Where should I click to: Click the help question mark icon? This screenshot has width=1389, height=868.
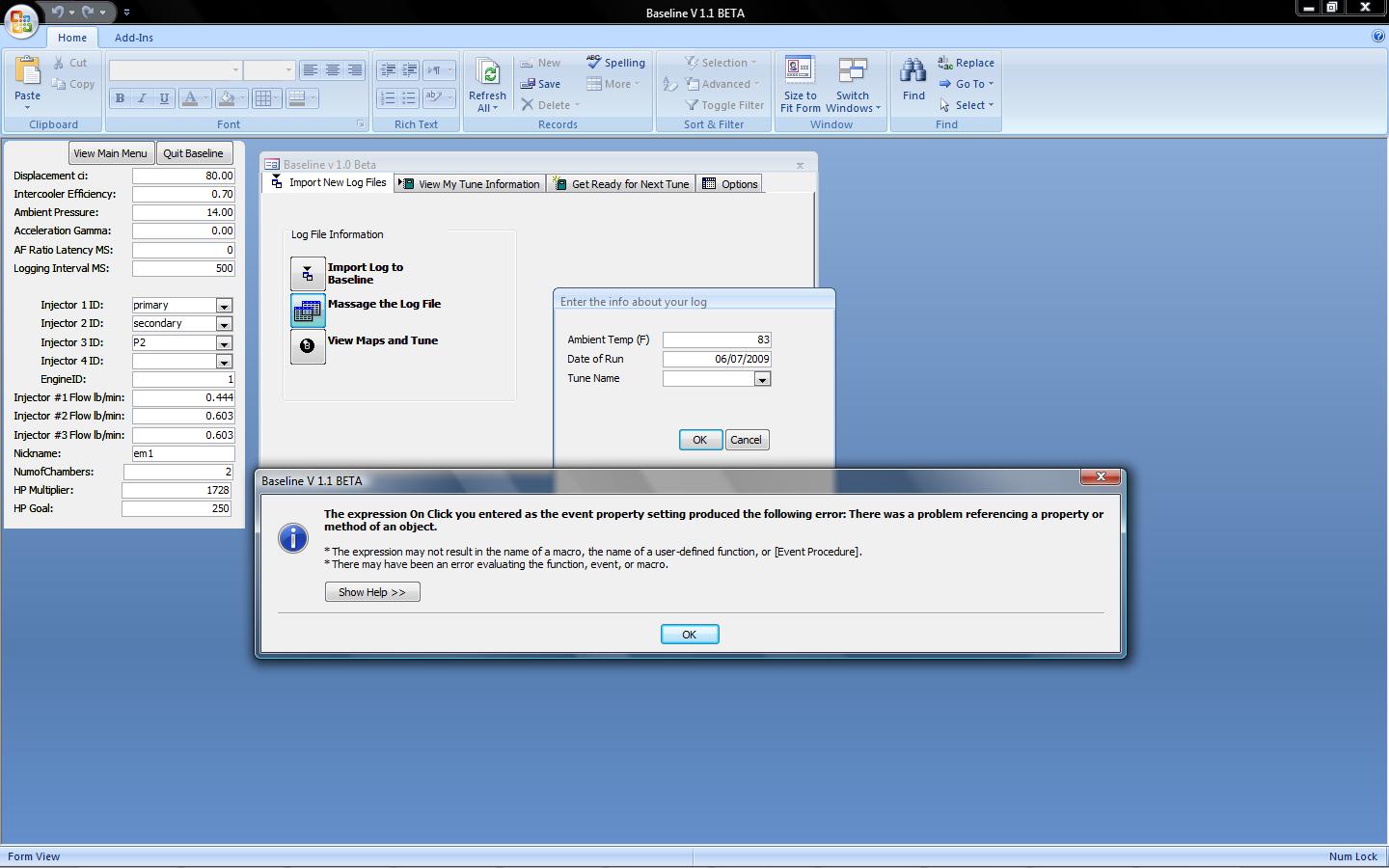click(1377, 37)
